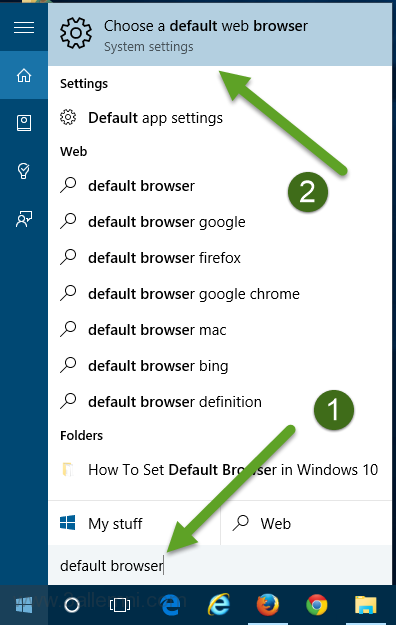Open the Feedback icon in sidebar

[24, 219]
